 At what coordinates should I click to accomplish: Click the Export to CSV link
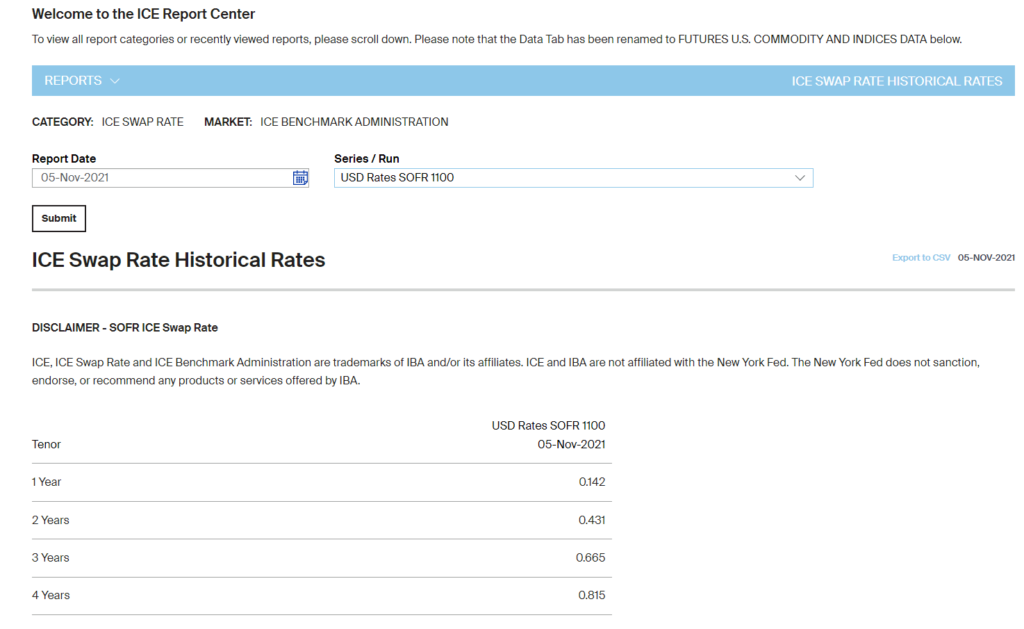(x=921, y=257)
